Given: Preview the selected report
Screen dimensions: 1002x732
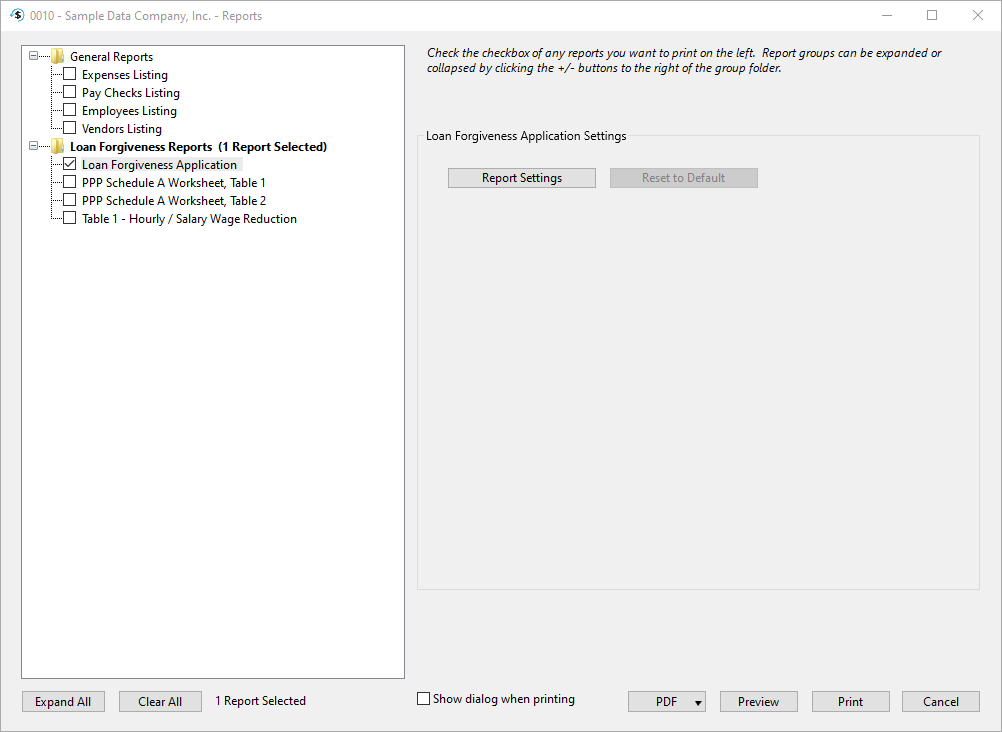Looking at the screenshot, I should coord(758,702).
